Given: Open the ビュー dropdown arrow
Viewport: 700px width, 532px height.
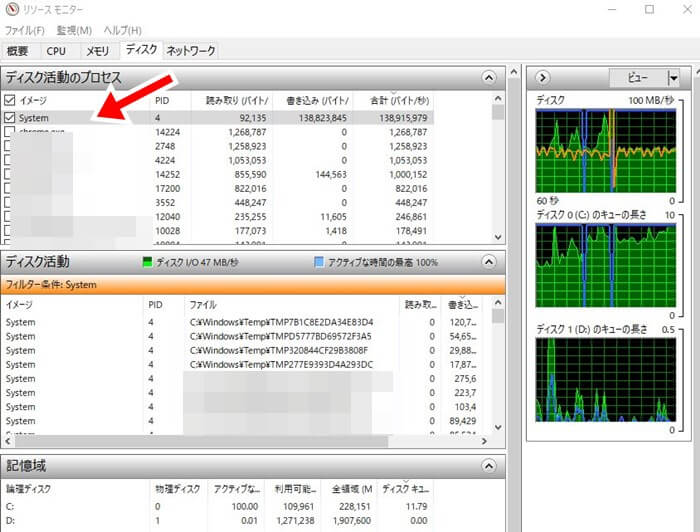Looking at the screenshot, I should click(x=673, y=78).
